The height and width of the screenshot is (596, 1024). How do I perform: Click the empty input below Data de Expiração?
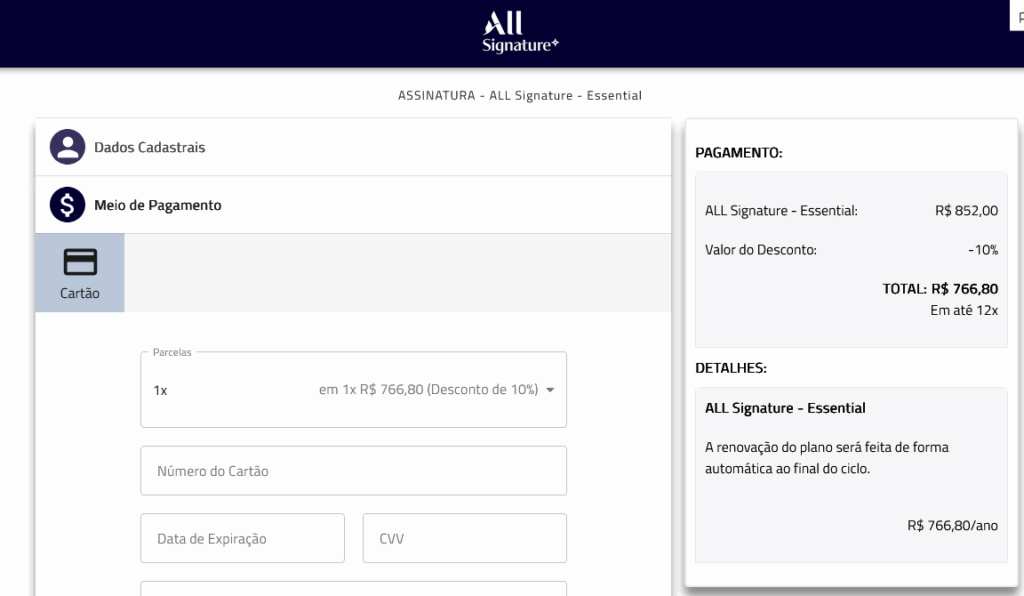[353, 590]
